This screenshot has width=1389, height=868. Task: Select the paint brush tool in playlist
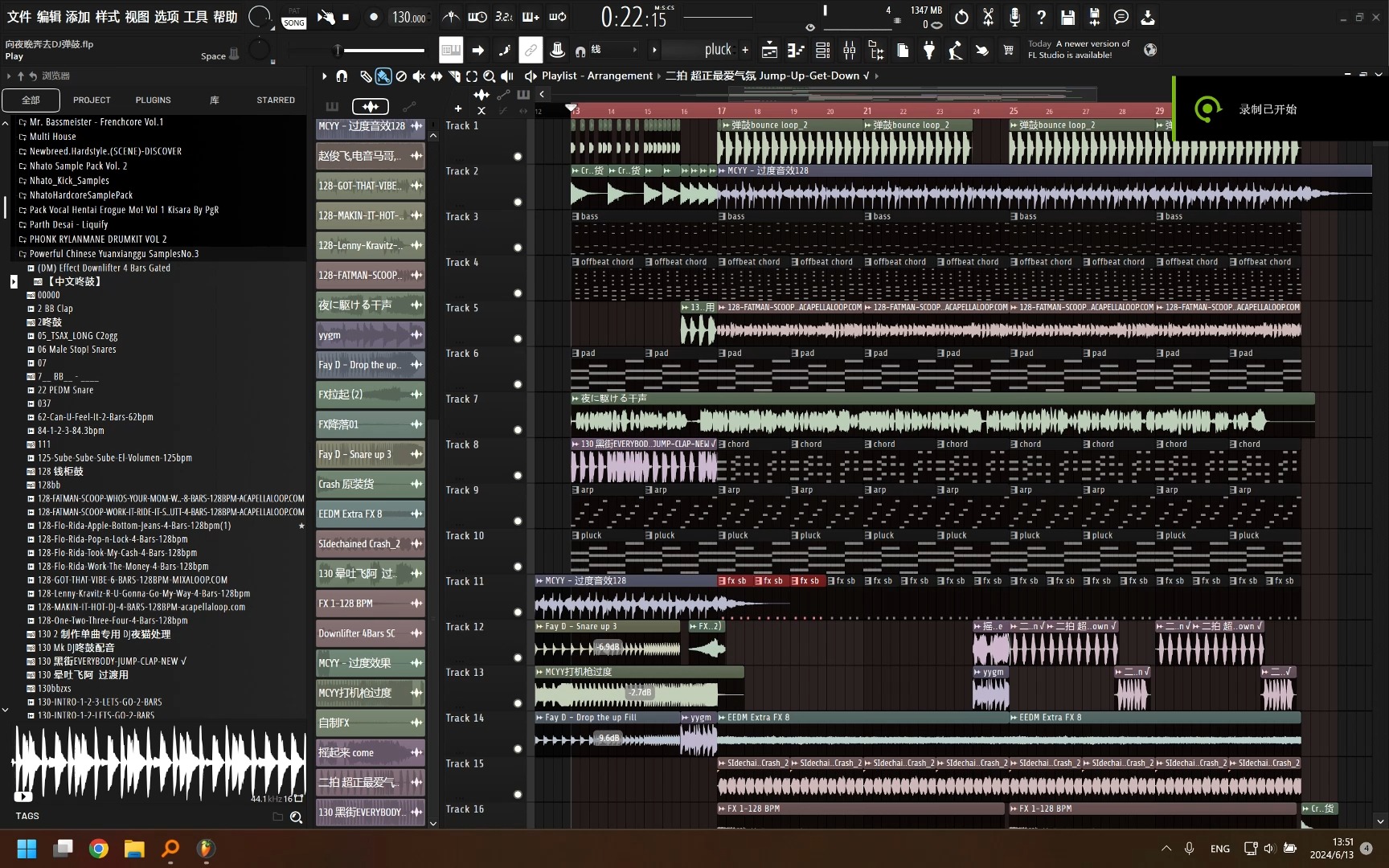pos(383,76)
